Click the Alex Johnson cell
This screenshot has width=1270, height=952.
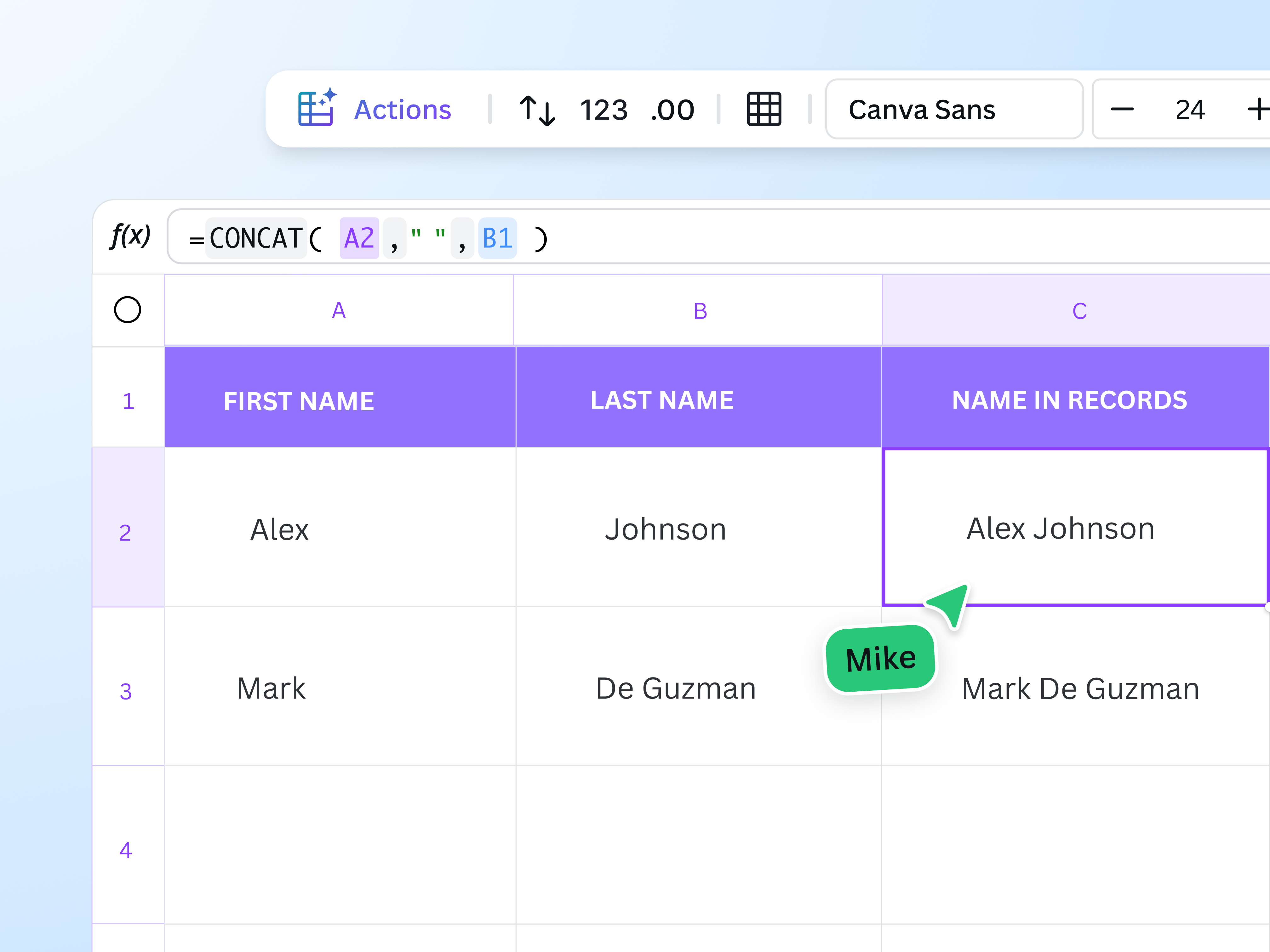pos(1075,527)
